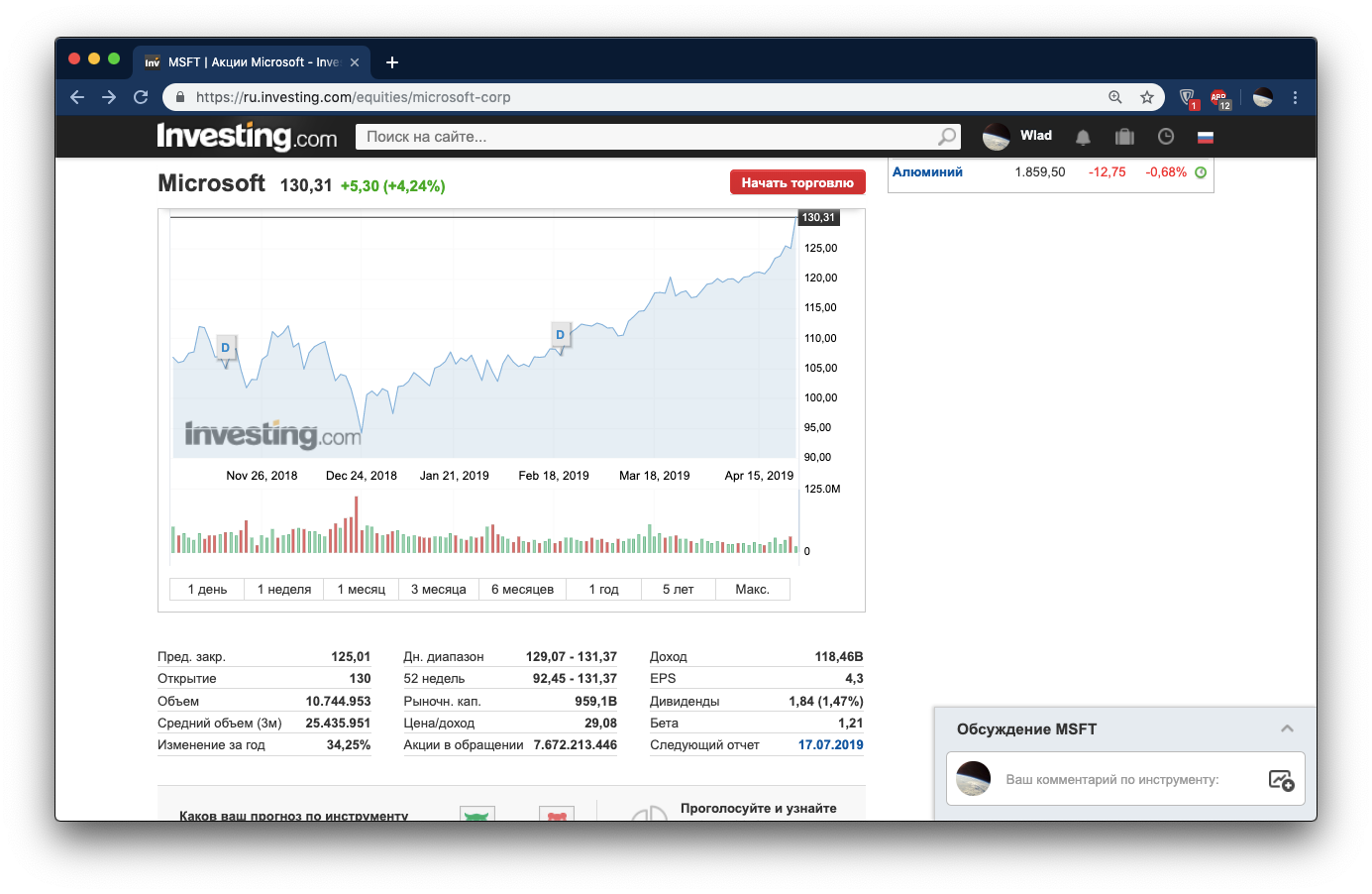Focus the site search field
Viewport: 1372px width, 894px height.
coord(647,137)
